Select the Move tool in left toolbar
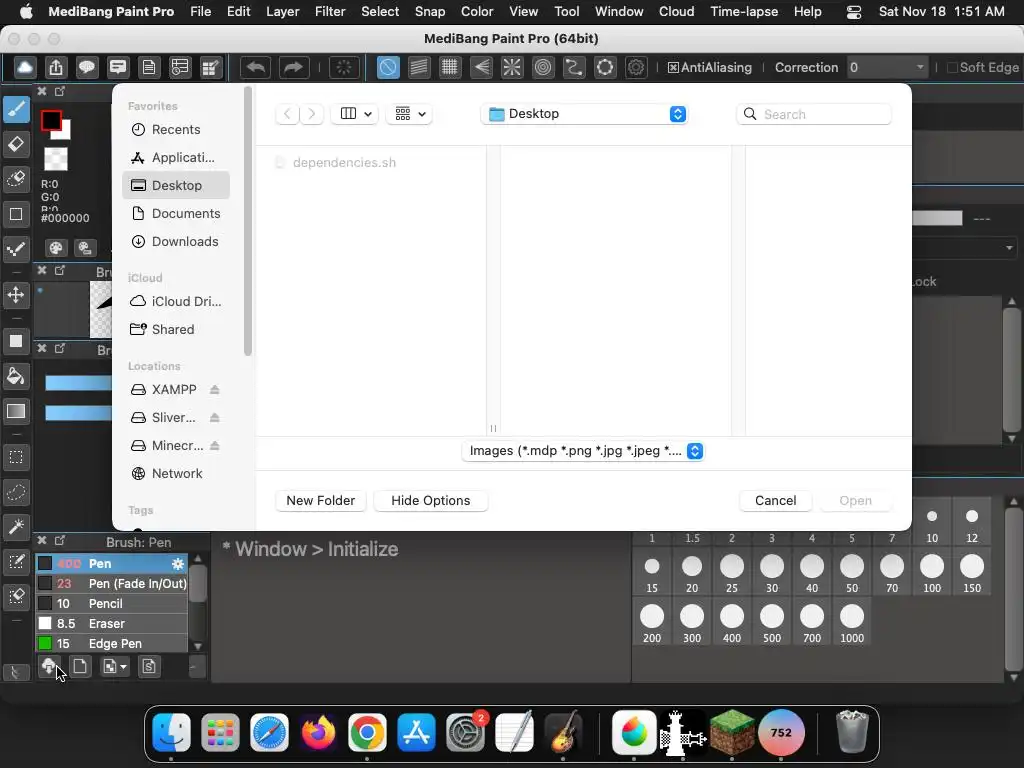The height and width of the screenshot is (768, 1024). [x=16, y=295]
